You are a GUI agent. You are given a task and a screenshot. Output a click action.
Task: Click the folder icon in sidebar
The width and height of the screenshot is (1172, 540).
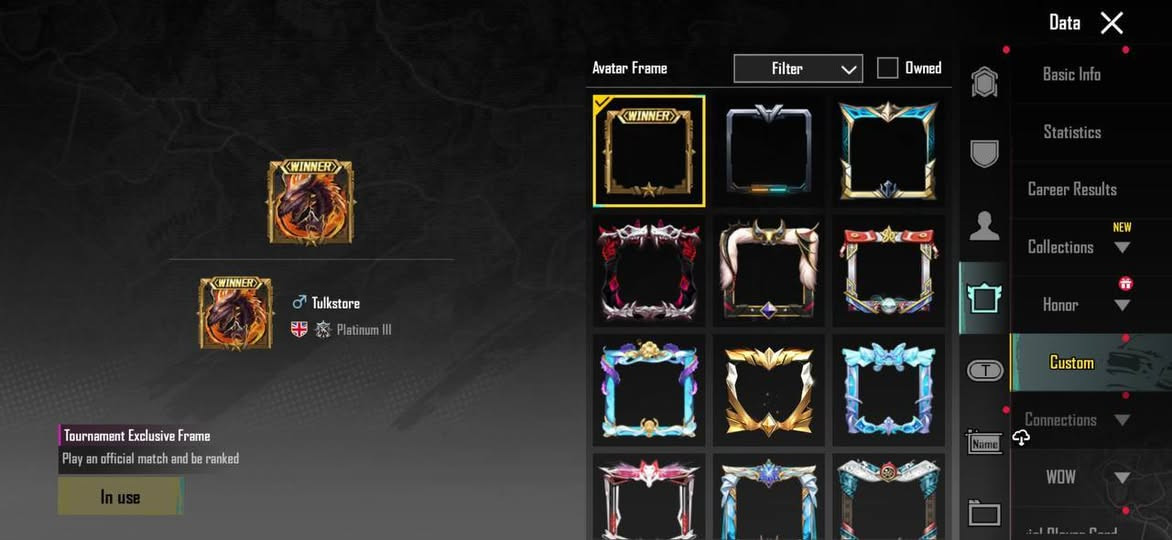coord(984,513)
